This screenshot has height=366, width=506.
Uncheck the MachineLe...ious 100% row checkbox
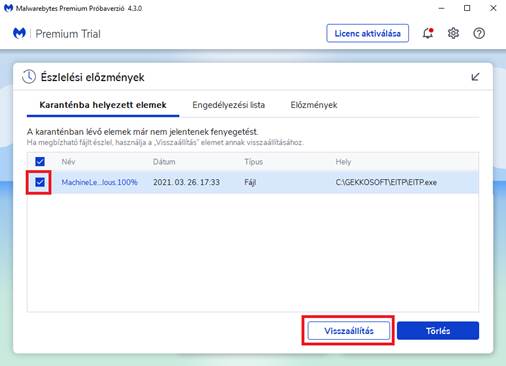point(40,182)
